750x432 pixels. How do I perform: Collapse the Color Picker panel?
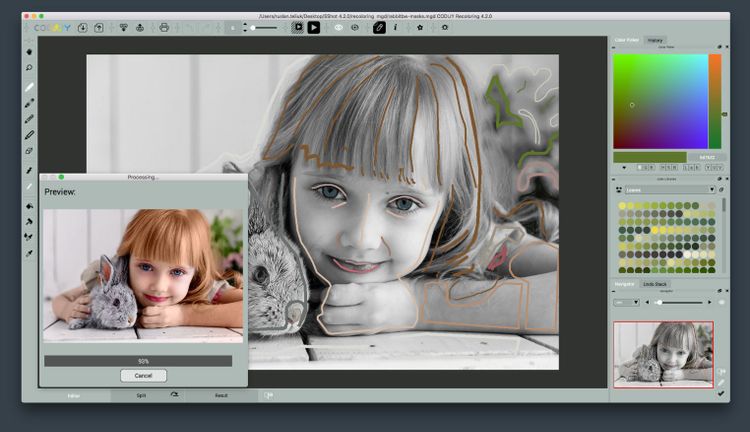(x=614, y=47)
